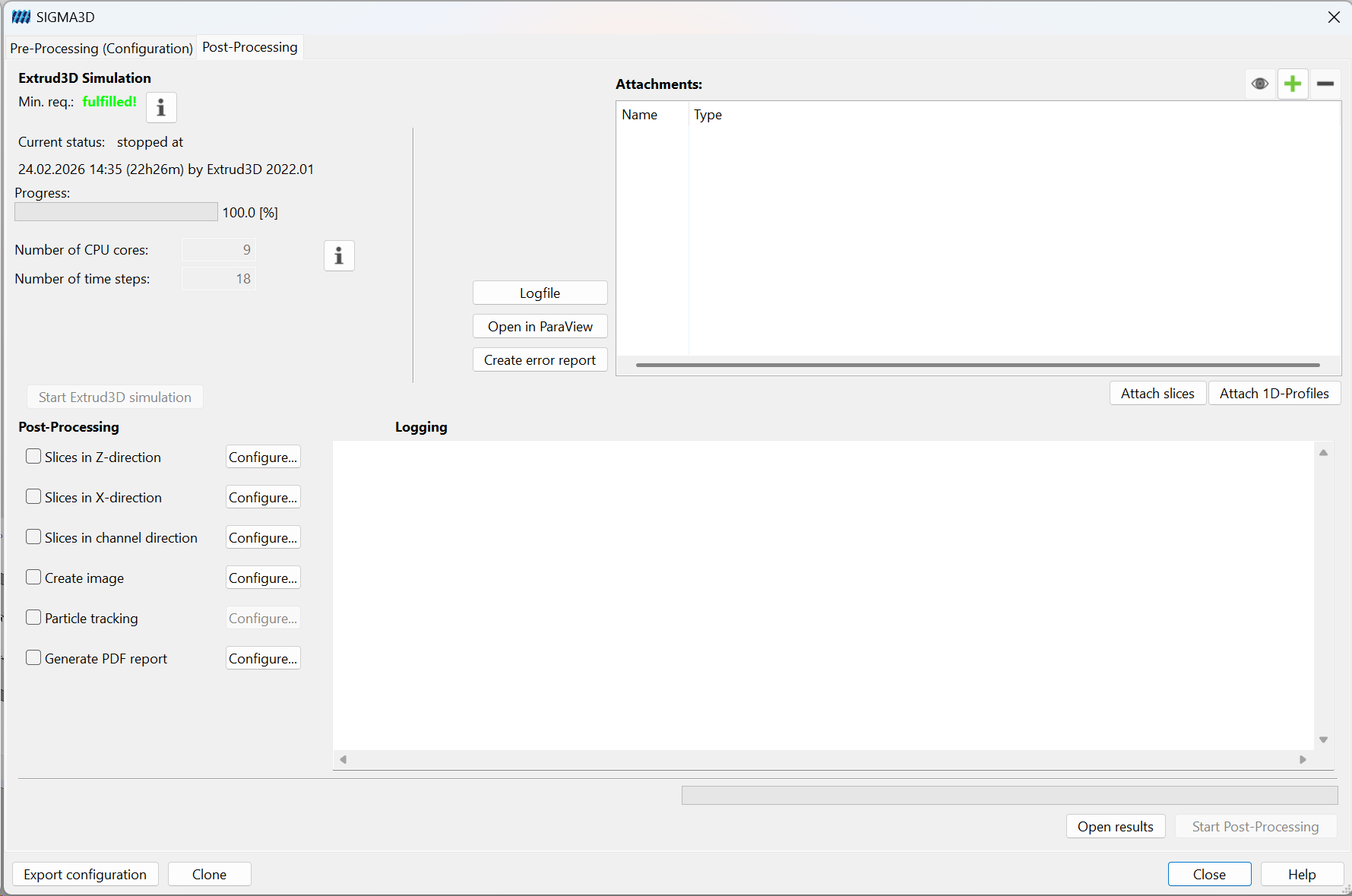1352x896 pixels.
Task: Click logging scroll right arrow
Action: click(x=1303, y=760)
